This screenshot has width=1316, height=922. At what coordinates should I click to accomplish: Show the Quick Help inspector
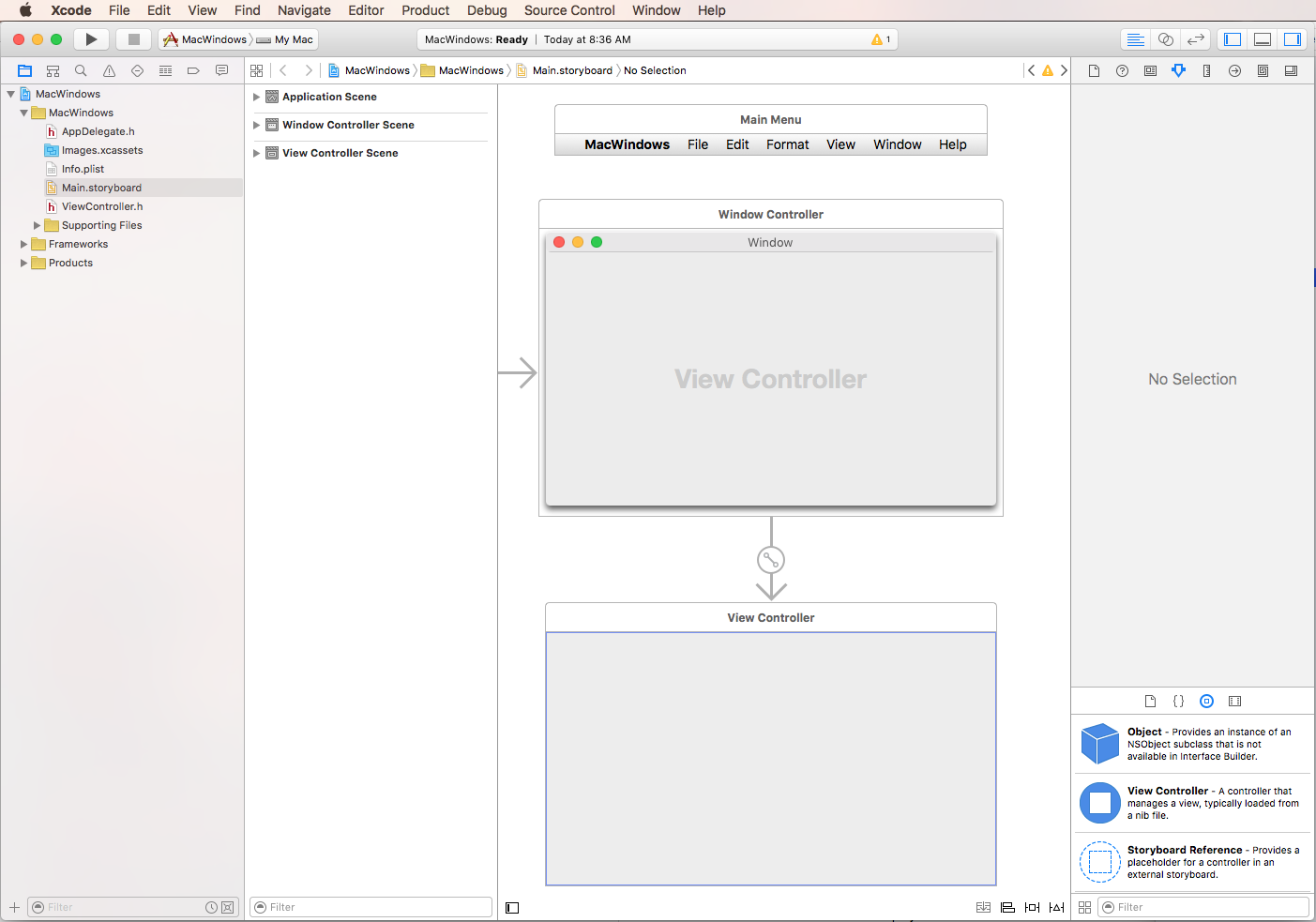click(x=1122, y=70)
